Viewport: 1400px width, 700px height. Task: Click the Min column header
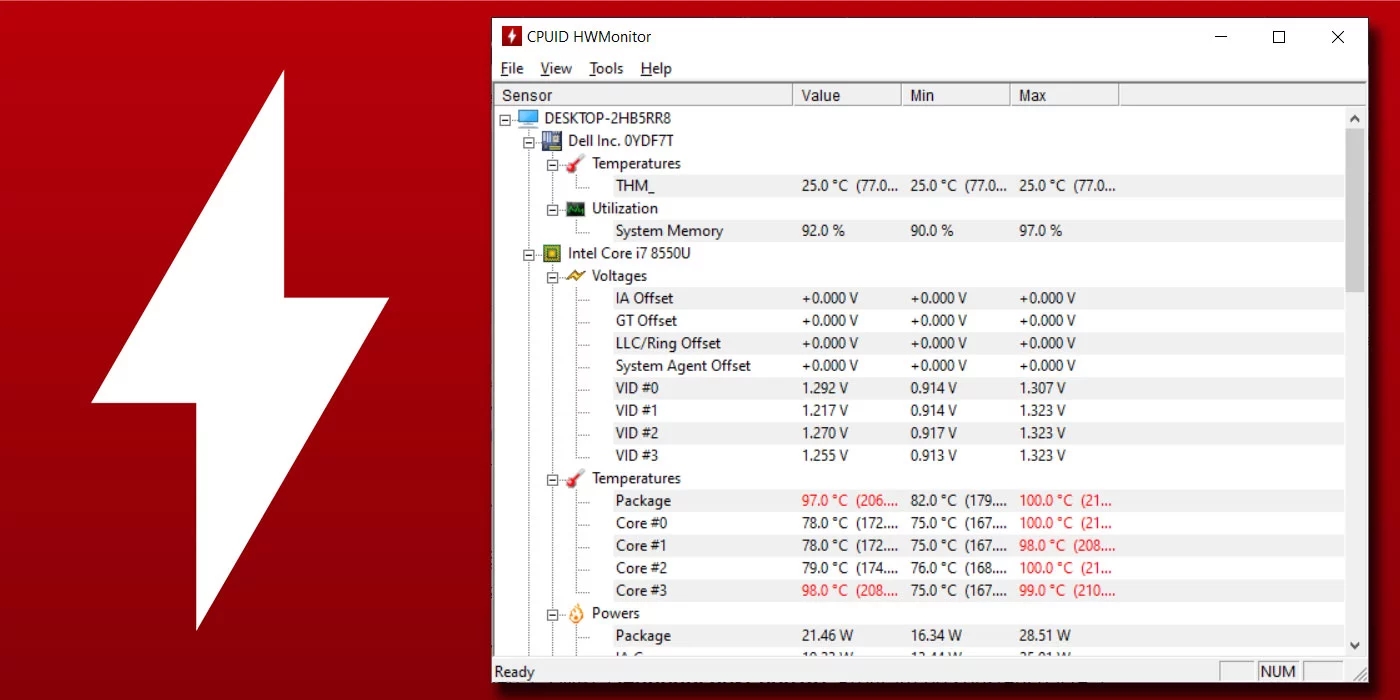tap(956, 95)
